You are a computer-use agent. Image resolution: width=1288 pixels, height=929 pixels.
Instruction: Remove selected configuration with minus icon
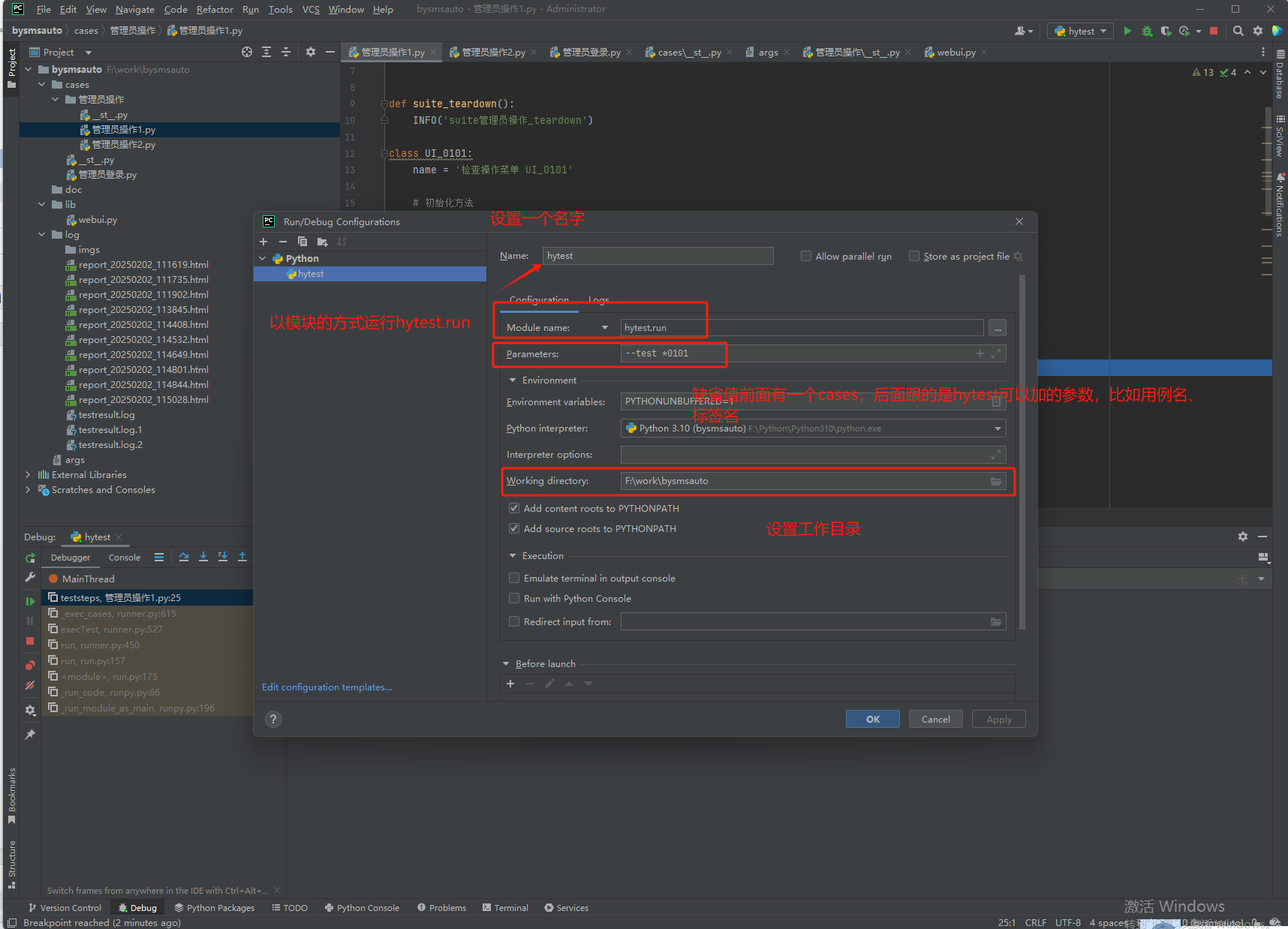tap(283, 242)
